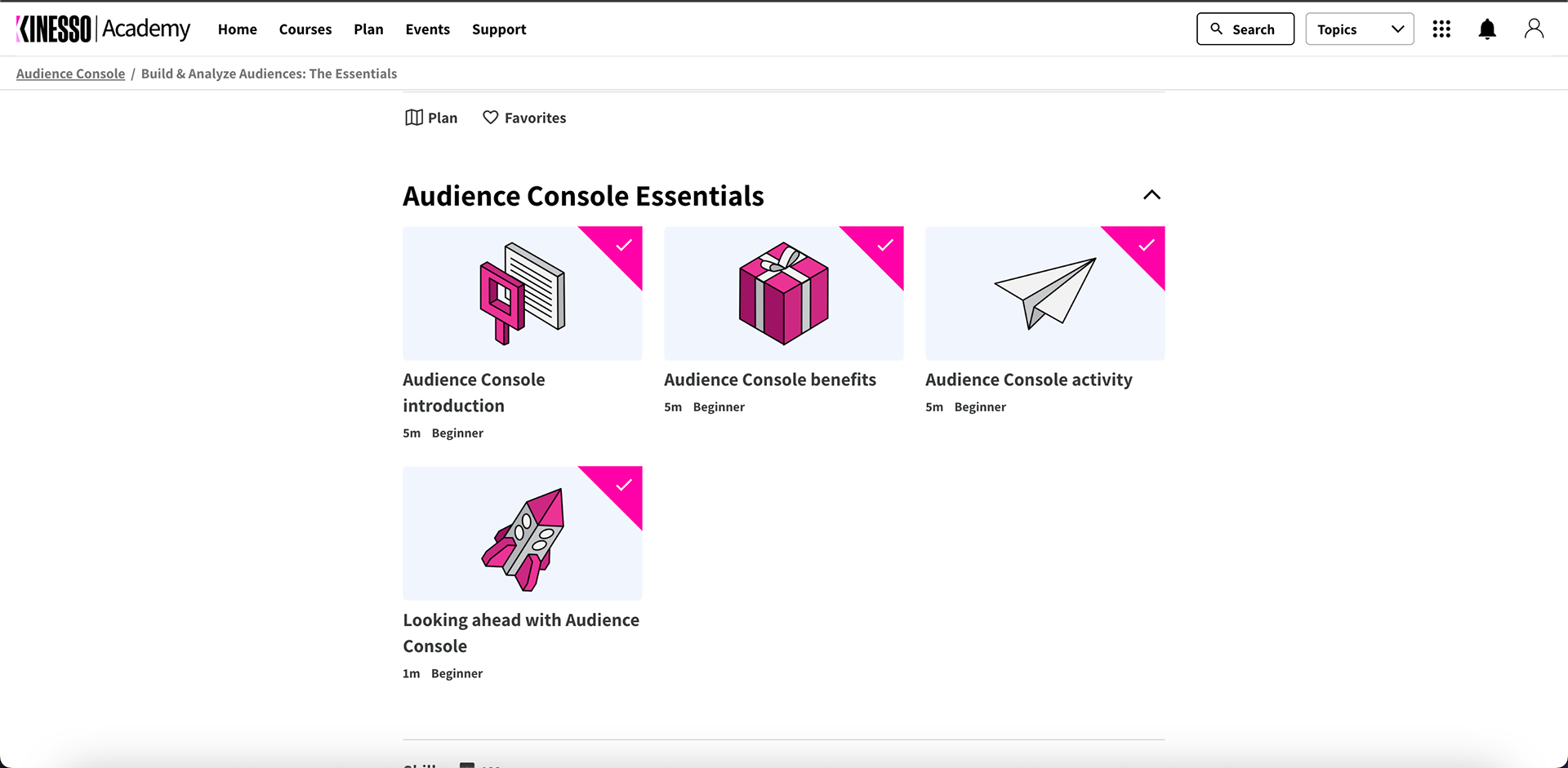Click the Kinesso Academy logo
The height and width of the screenshot is (768, 1568).
click(x=103, y=29)
